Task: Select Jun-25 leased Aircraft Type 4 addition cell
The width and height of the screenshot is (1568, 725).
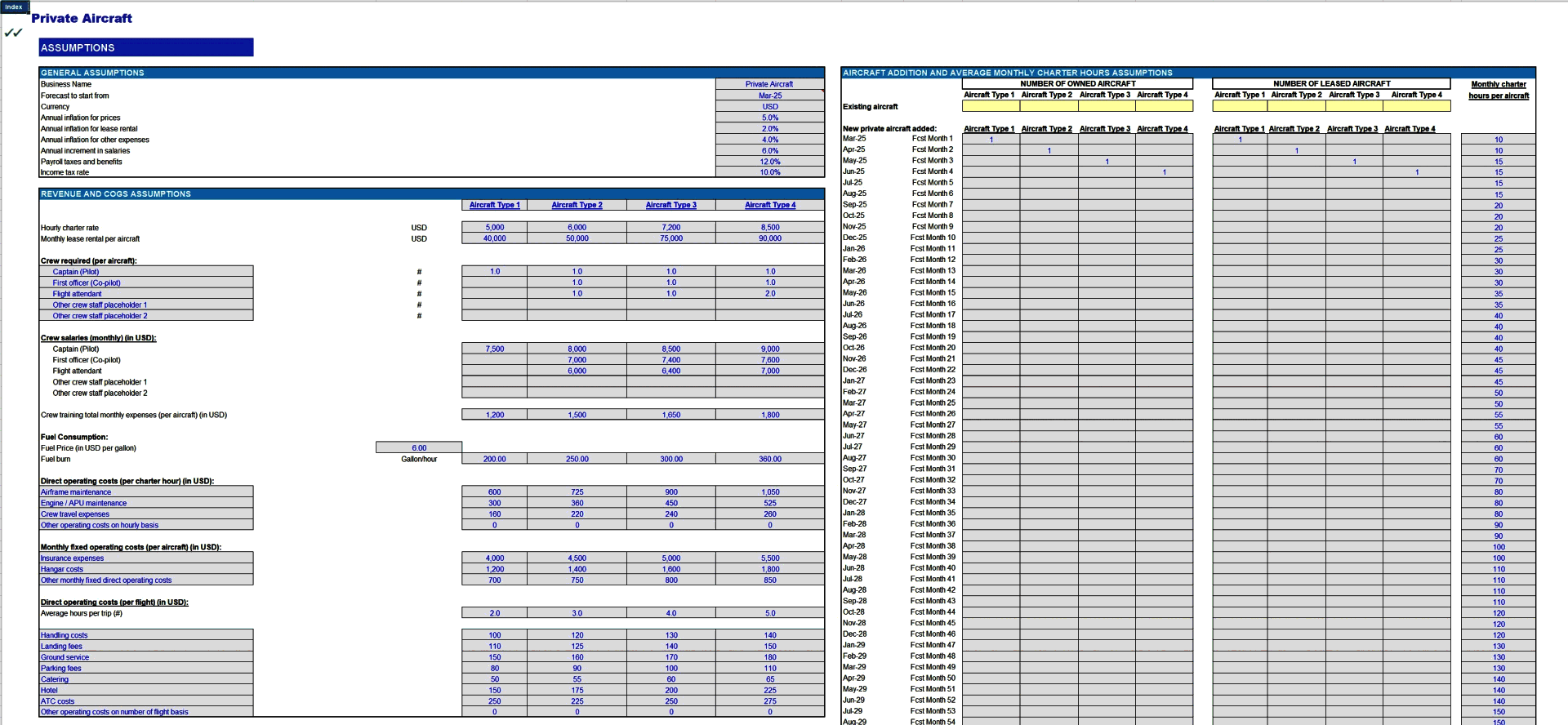Action: 1416,172
